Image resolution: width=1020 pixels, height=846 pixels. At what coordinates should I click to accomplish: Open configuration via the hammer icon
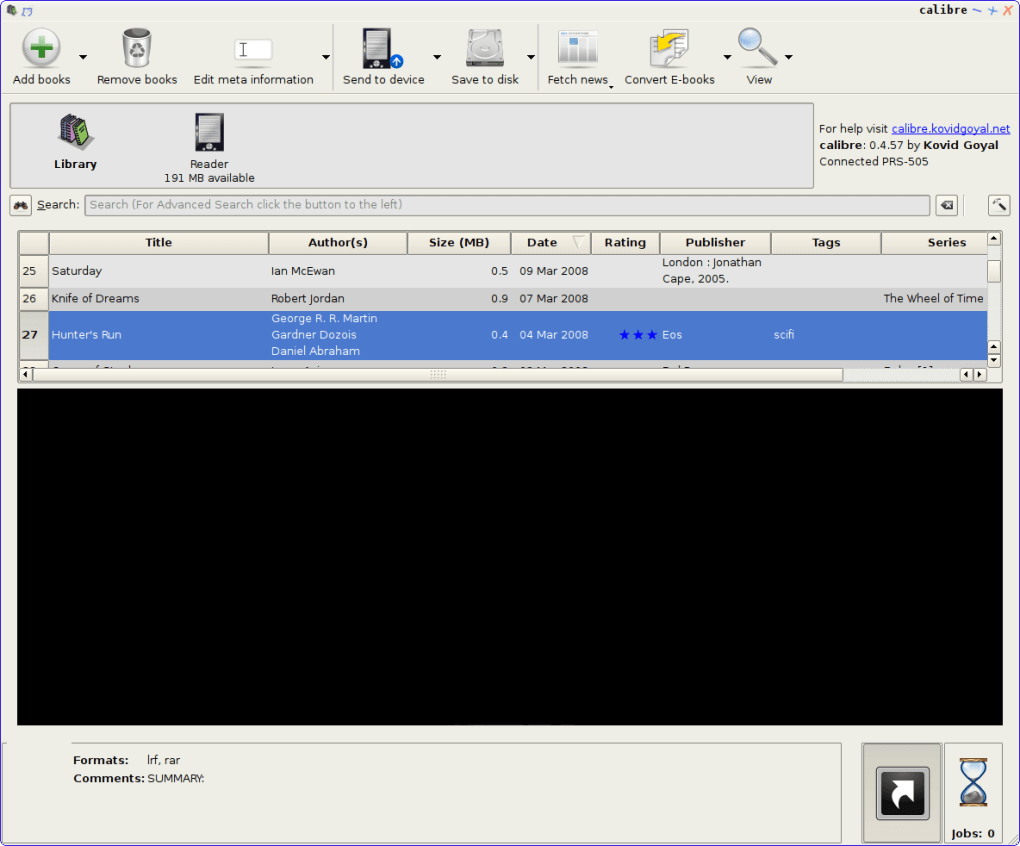pyautogui.click(x=998, y=204)
